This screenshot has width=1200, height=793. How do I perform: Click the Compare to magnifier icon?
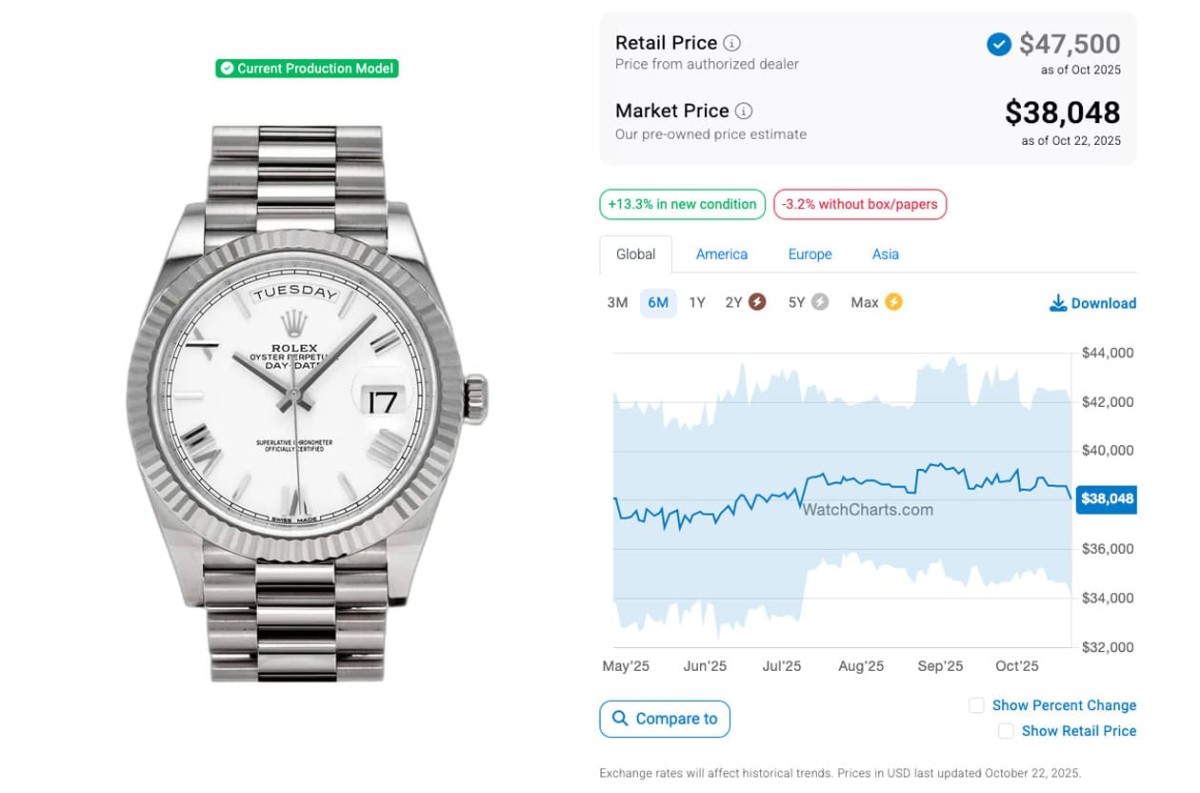tap(620, 718)
